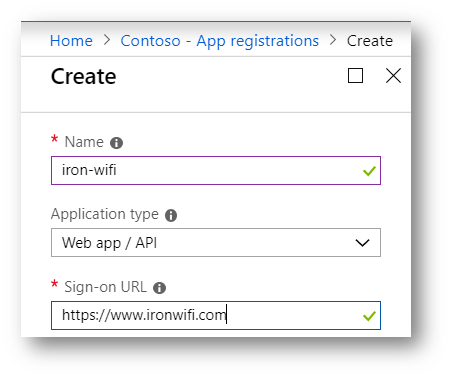This screenshot has width=453, height=379.
Task: Open the Web app / API dropdown
Action: (216, 243)
